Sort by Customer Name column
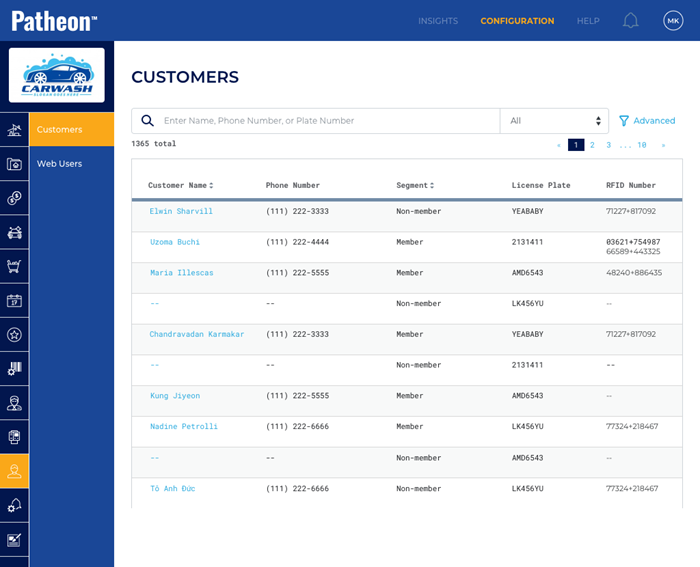This screenshot has width=700, height=567. [x=181, y=185]
